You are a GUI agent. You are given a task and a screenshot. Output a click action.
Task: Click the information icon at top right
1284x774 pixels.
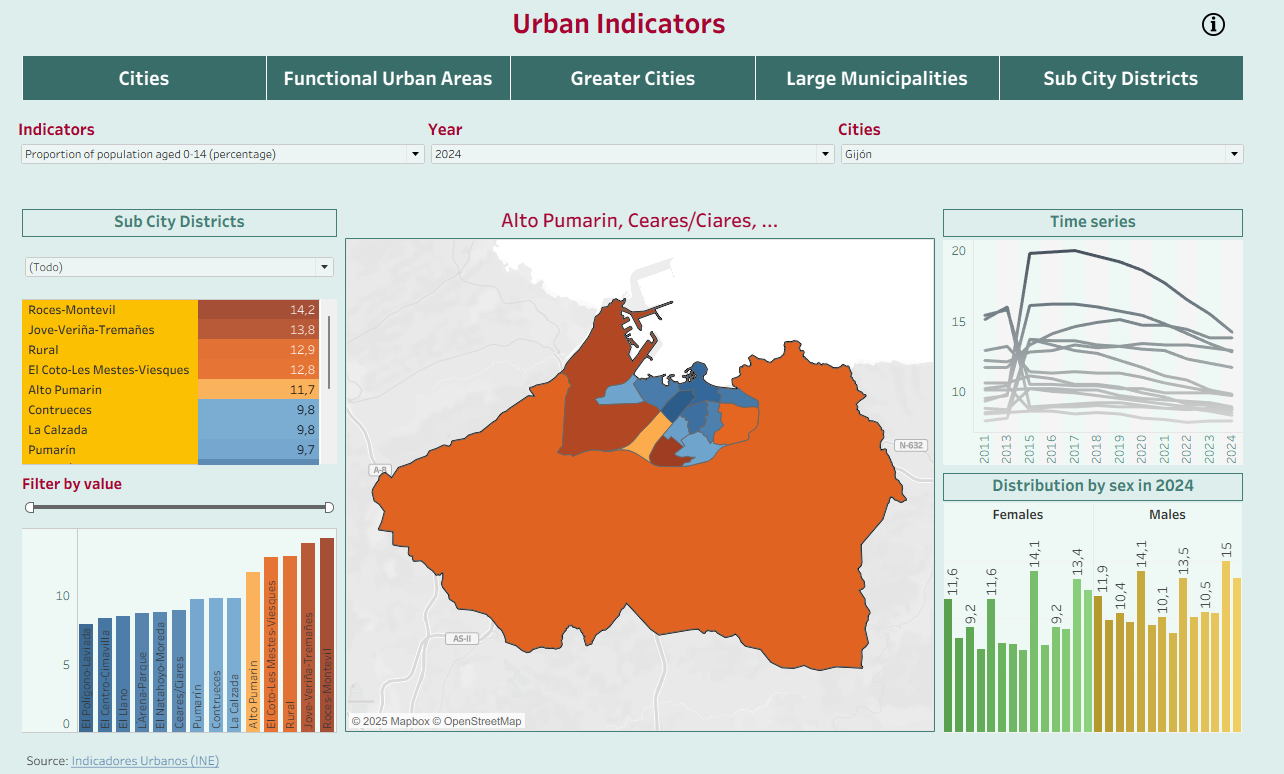(1213, 25)
